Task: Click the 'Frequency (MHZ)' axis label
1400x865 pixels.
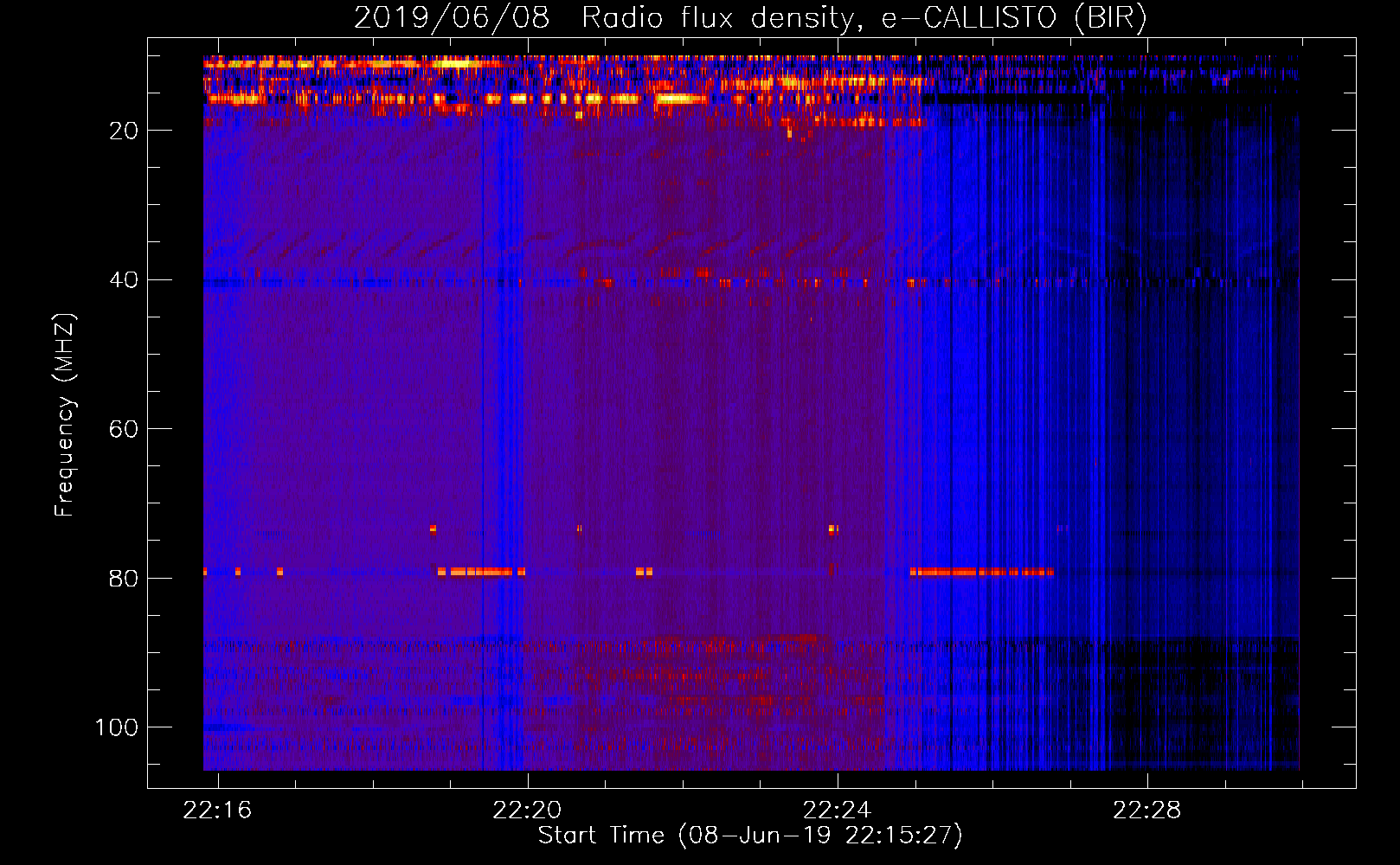Action: pos(65,415)
